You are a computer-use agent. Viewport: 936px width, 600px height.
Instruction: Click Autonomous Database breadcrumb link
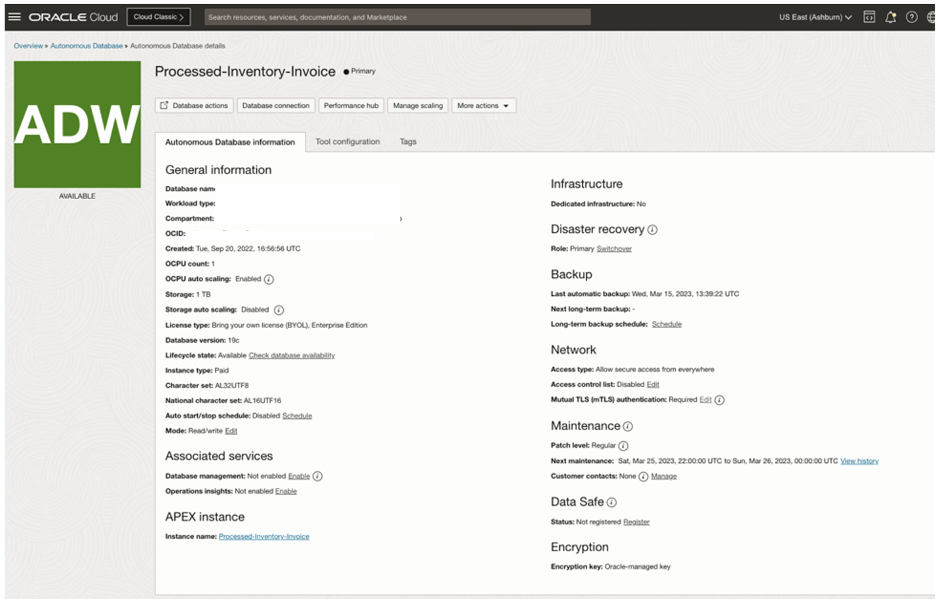pyautogui.click(x=87, y=46)
